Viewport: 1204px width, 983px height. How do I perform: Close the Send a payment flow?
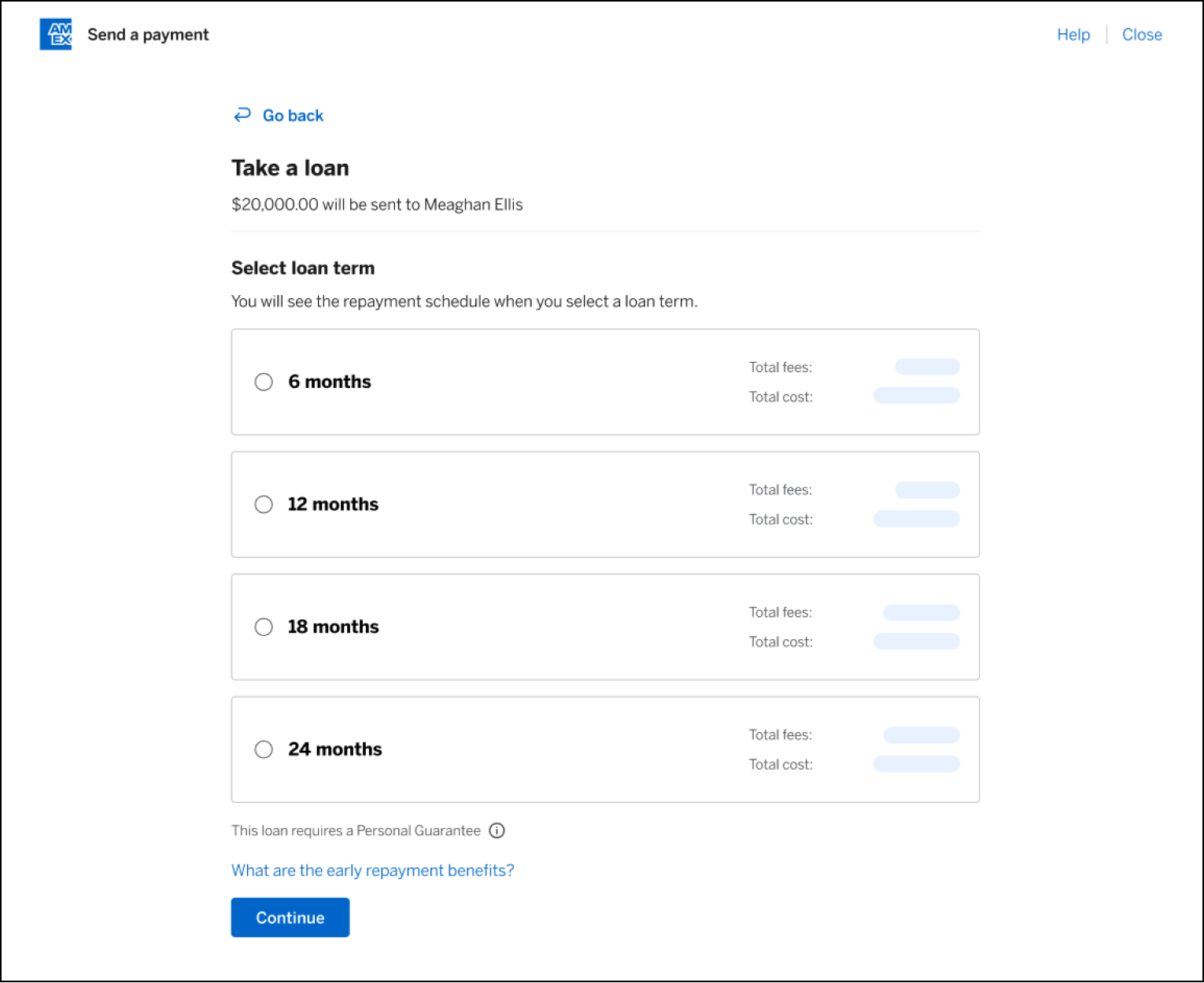[1141, 35]
